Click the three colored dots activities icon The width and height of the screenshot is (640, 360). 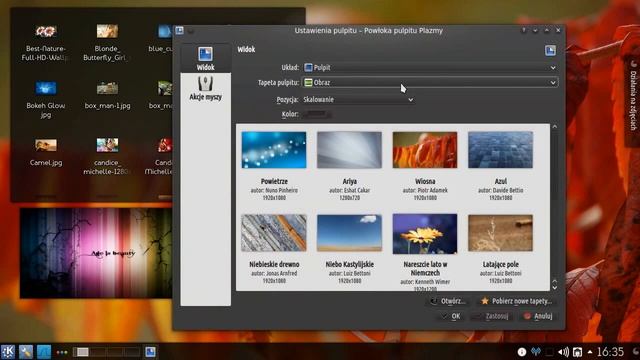(x=62, y=352)
